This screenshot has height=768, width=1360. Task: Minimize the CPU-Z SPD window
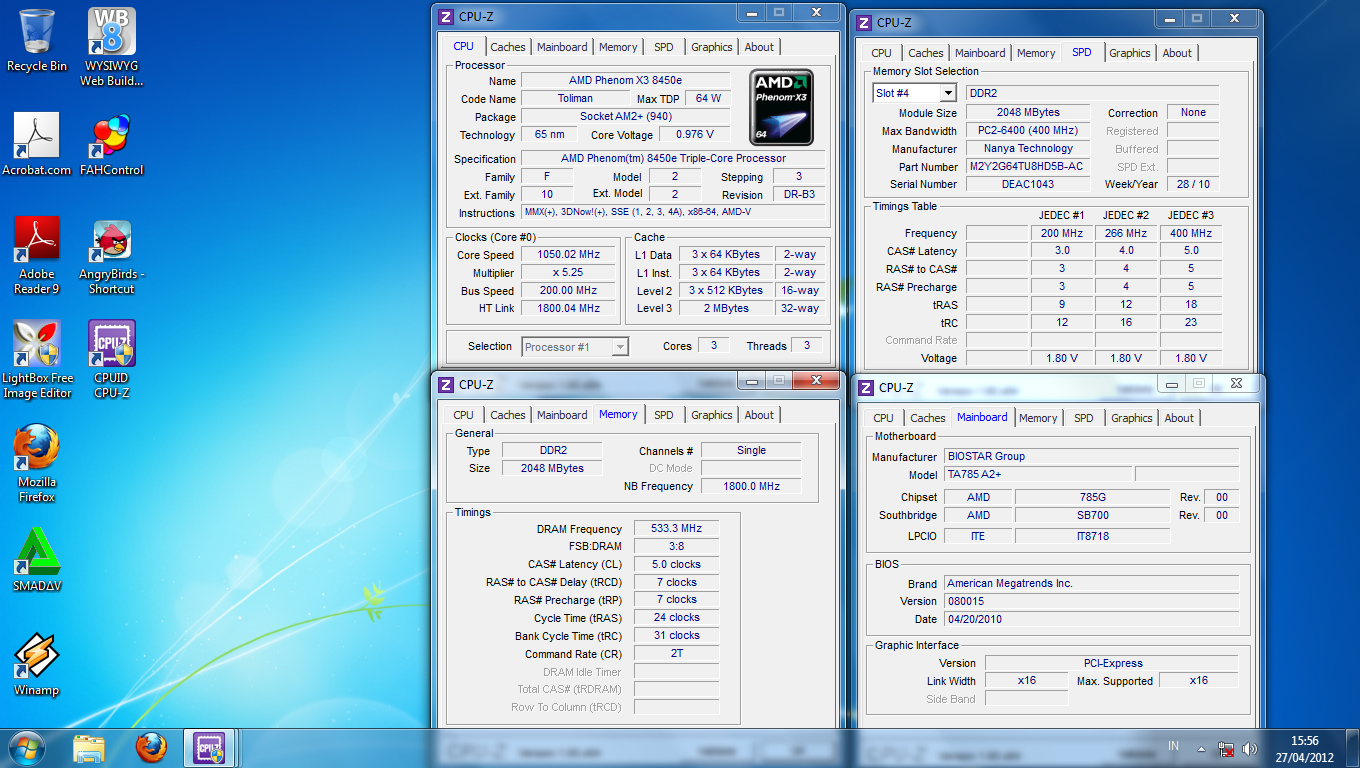tap(1169, 18)
